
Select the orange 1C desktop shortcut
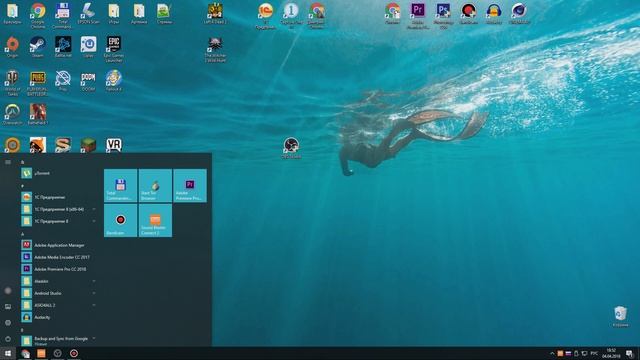click(x=265, y=15)
